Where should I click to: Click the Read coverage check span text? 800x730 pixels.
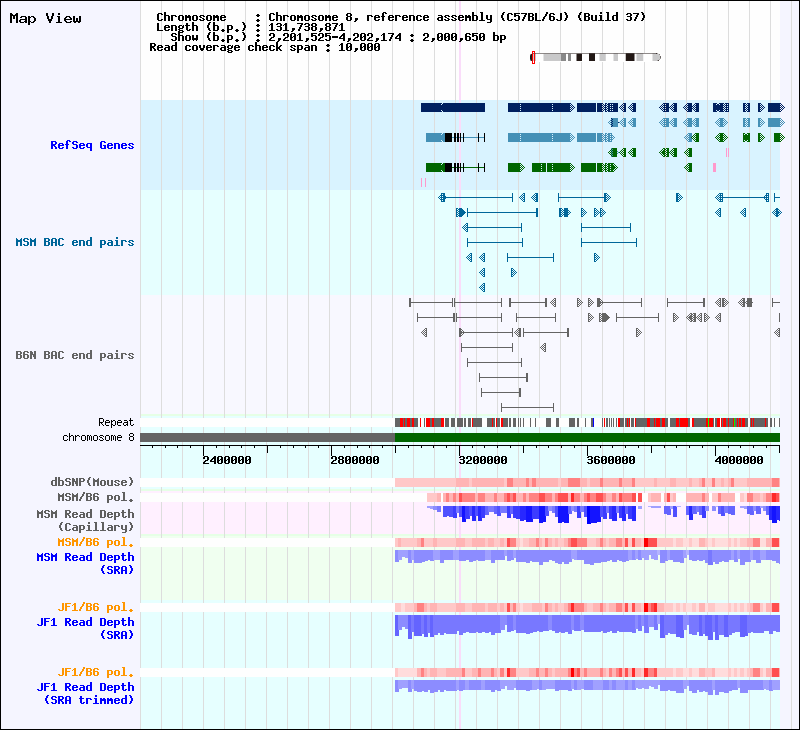coord(265,47)
